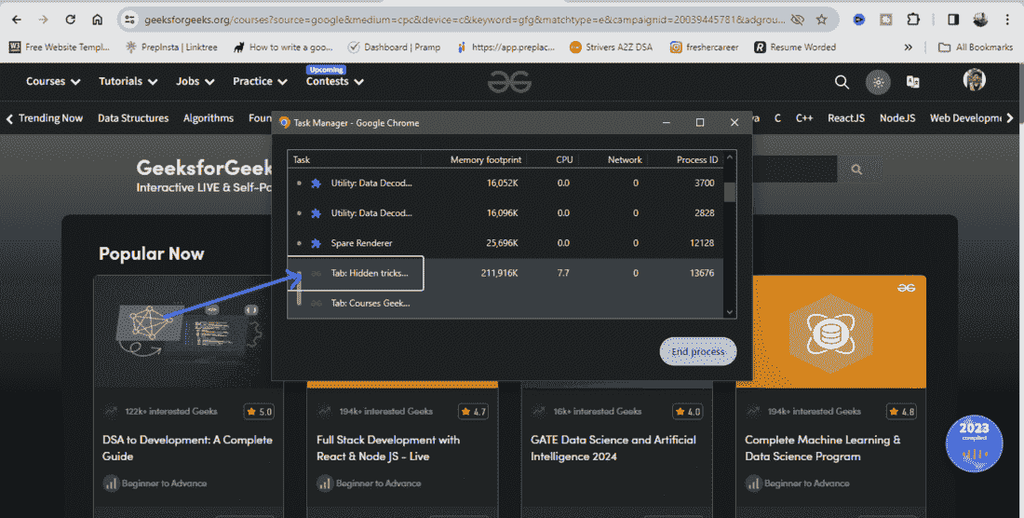Maximize the Task Manager window
Image resolution: width=1024 pixels, height=518 pixels.
pyautogui.click(x=699, y=123)
